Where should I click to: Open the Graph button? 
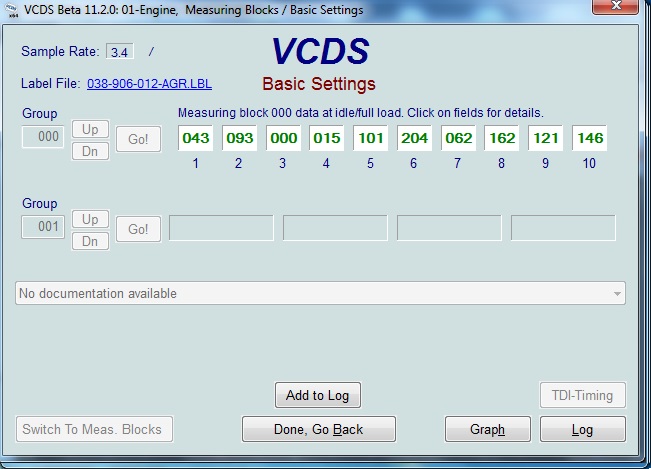488,429
